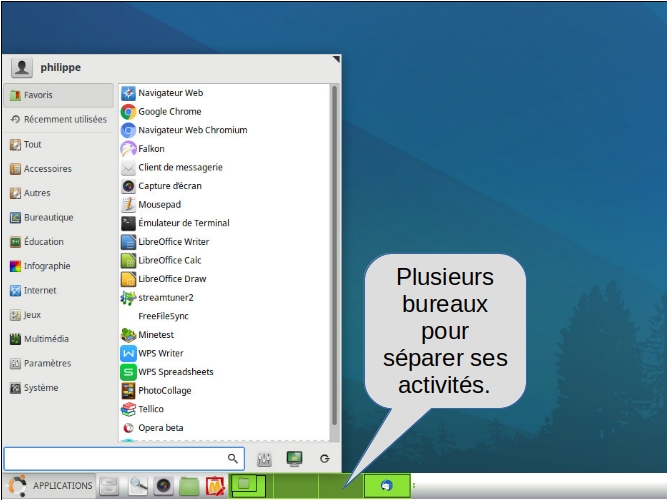This screenshot has height=500, width=667.
Task: Start LibreOffice Writer
Action: point(173,241)
